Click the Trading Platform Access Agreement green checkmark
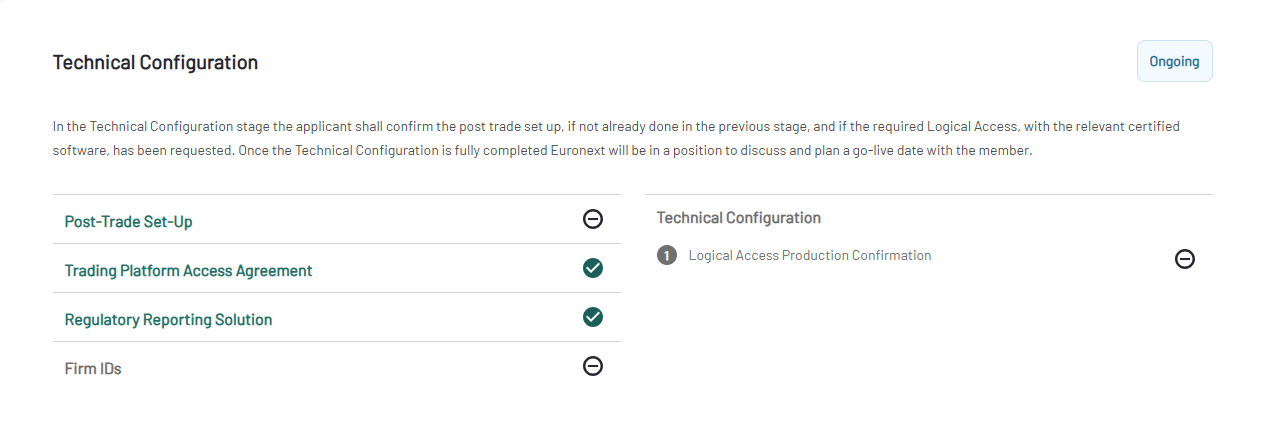 tap(593, 268)
